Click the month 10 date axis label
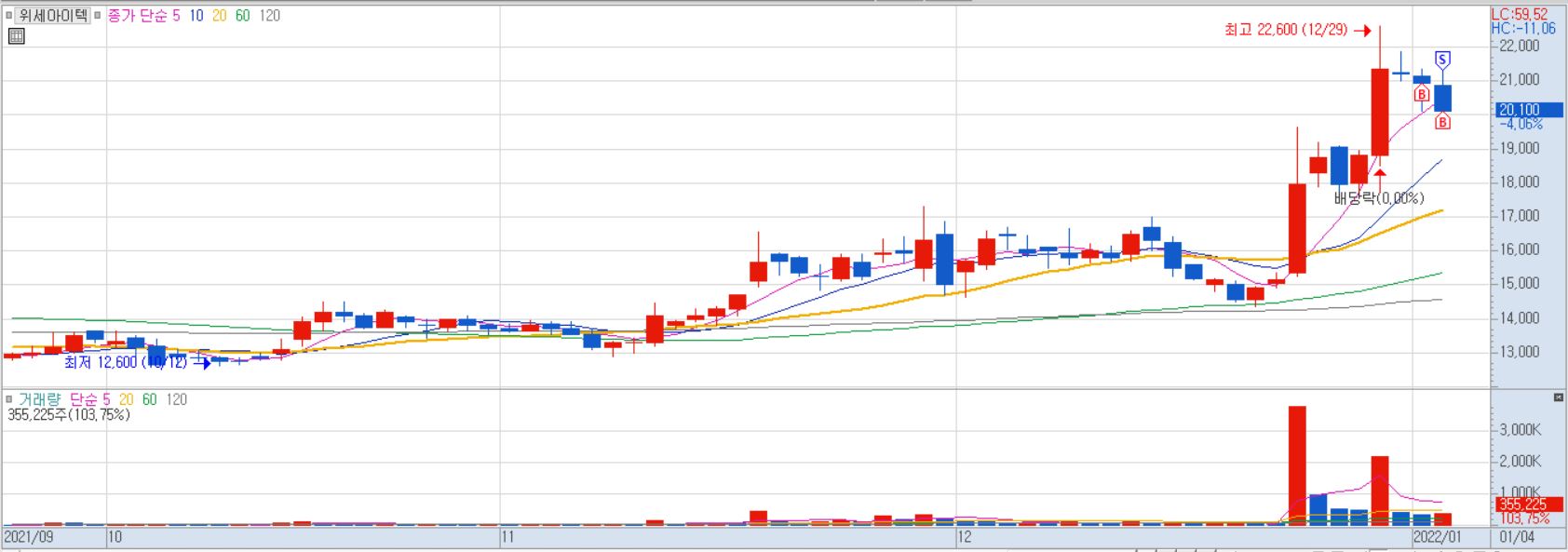 click(115, 537)
